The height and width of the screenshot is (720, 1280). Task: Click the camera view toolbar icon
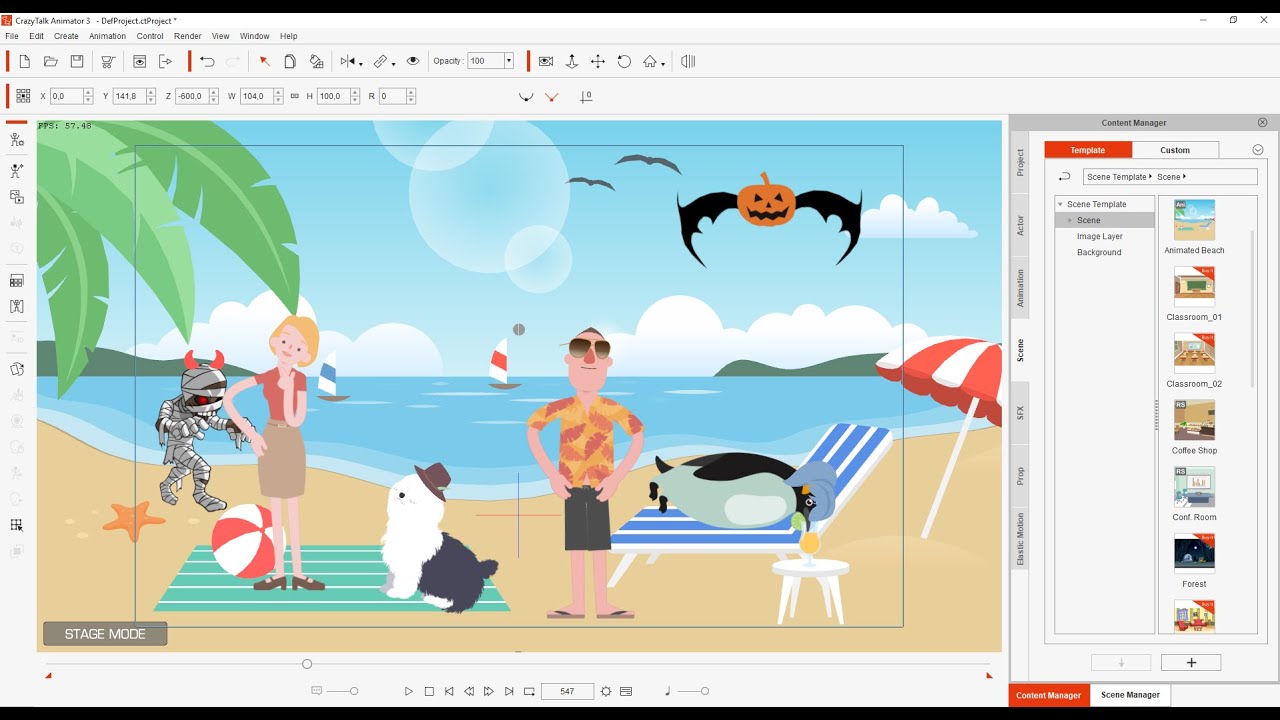[546, 61]
